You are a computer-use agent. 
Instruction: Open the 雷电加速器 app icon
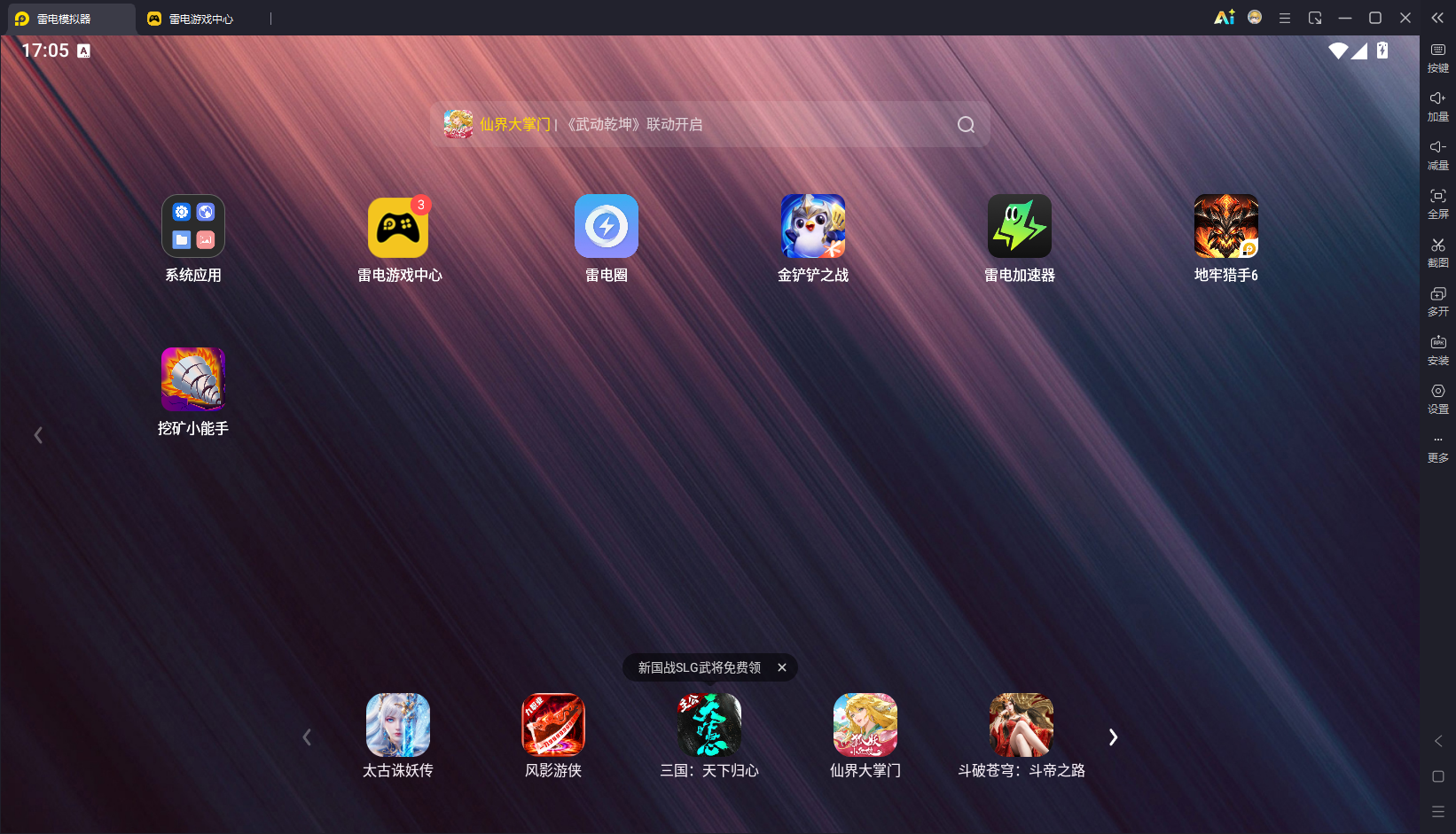click(1020, 226)
